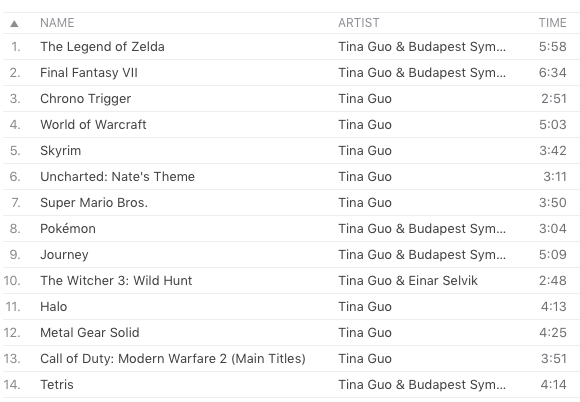Click track number 11 index
580x402 pixels.
click(x=13, y=307)
